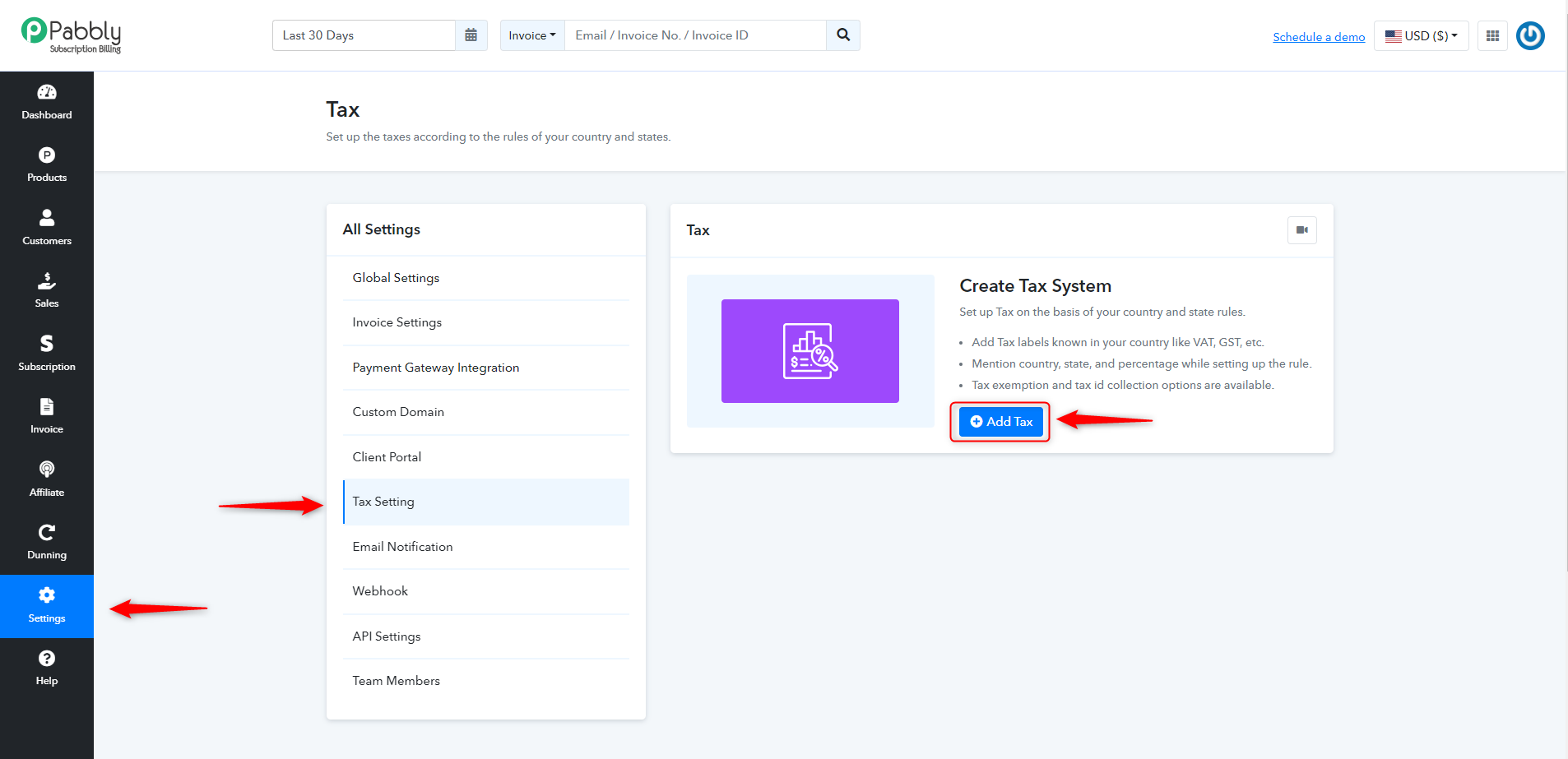Follow the Schedule a demo link
The width and height of the screenshot is (1568, 759).
click(1319, 37)
